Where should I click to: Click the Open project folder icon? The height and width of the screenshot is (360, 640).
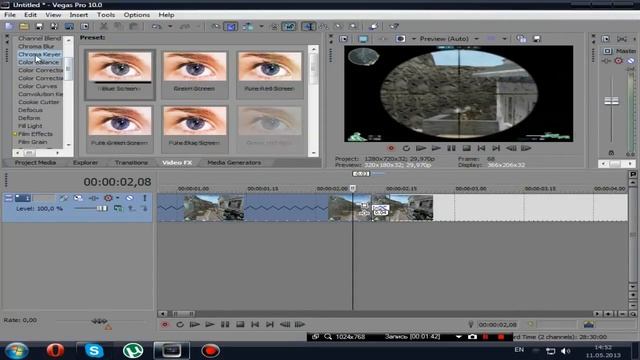pyautogui.click(x=24, y=27)
